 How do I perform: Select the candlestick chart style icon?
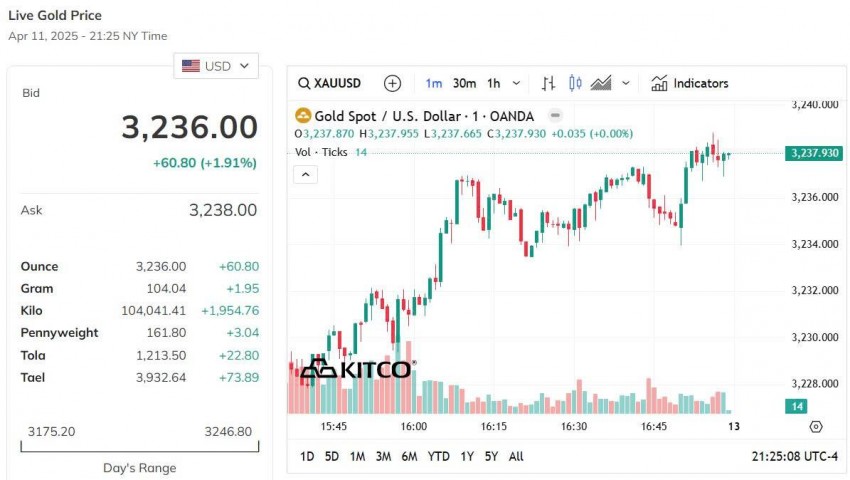point(575,83)
